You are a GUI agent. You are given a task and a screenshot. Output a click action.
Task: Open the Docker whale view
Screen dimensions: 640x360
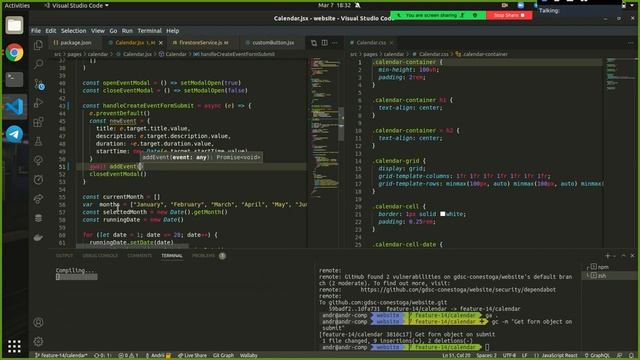click(38, 237)
